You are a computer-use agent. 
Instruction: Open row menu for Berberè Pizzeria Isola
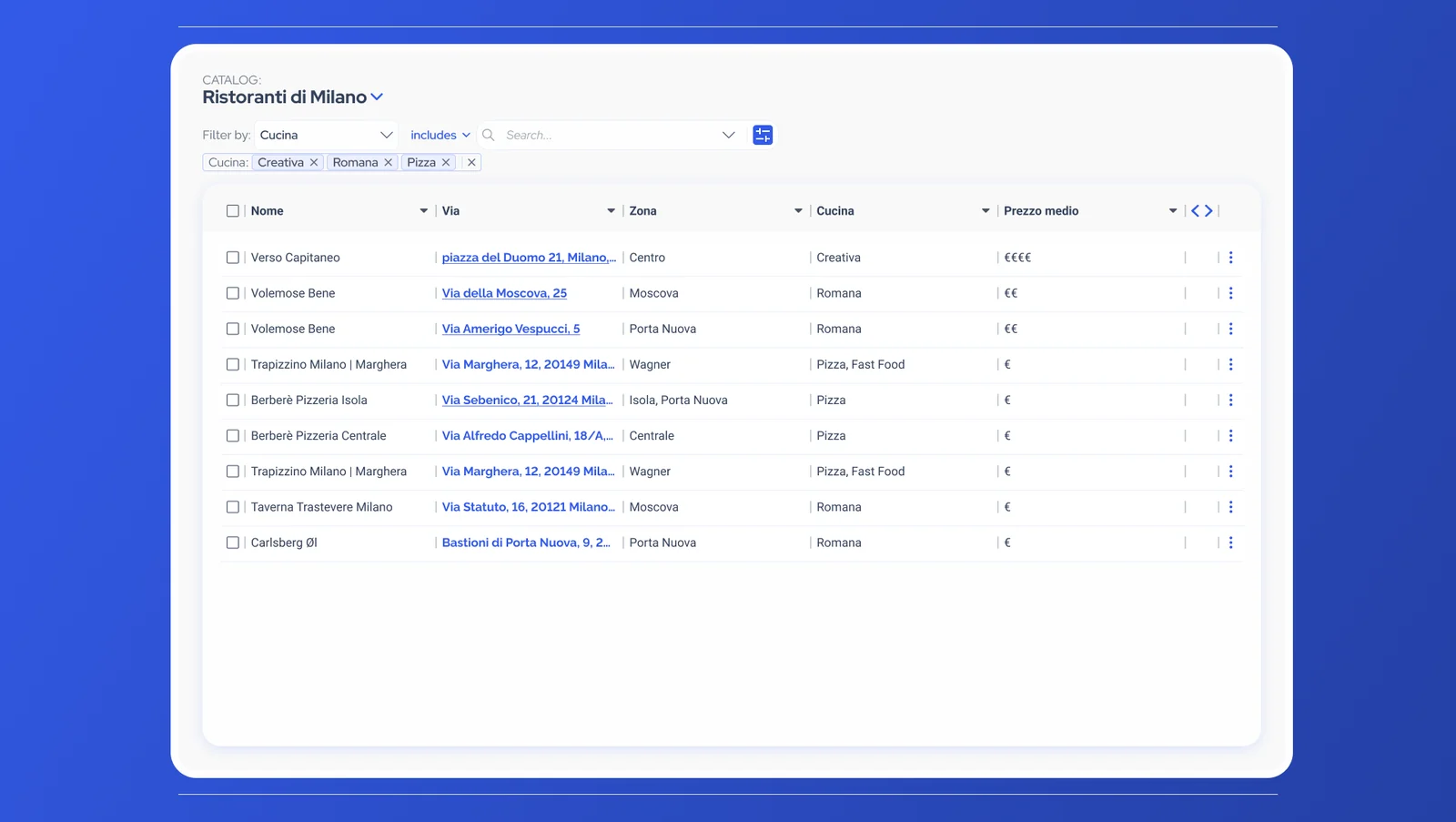tap(1230, 400)
